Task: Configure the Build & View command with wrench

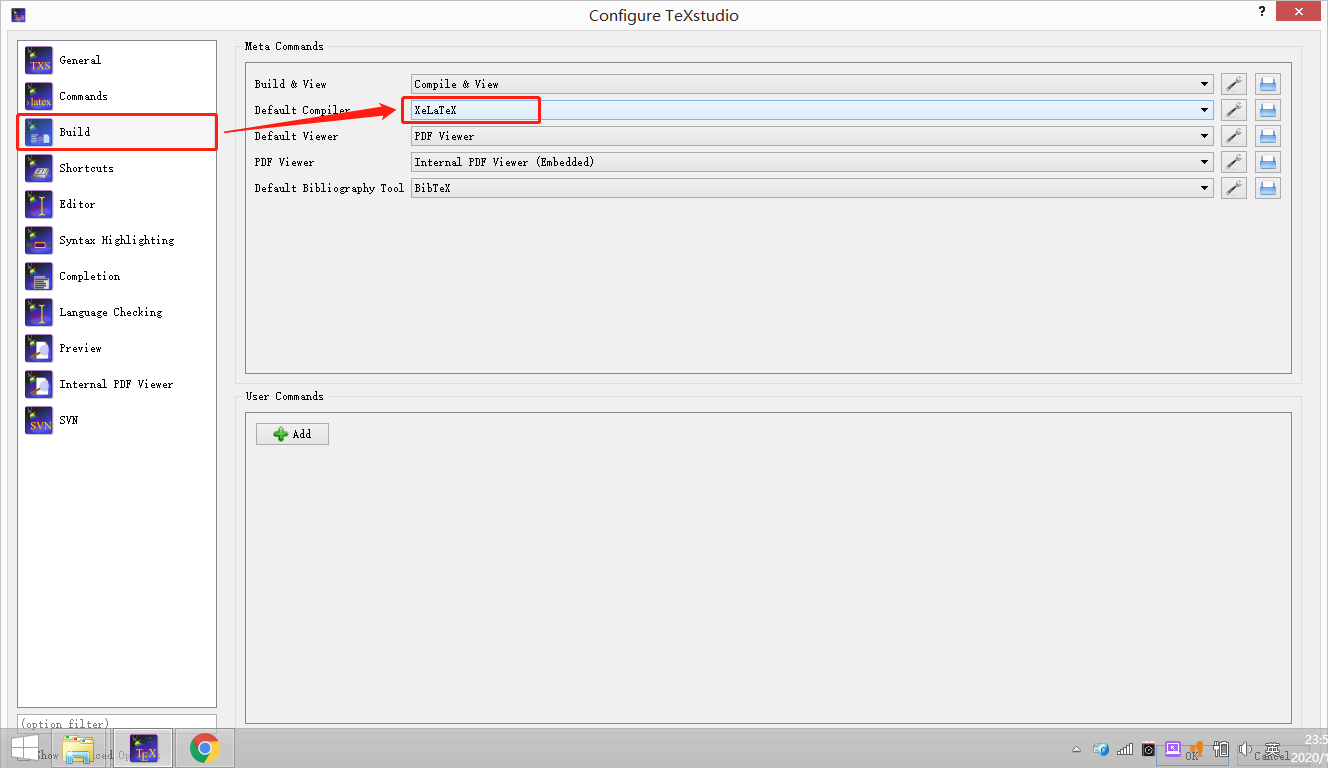Action: pyautogui.click(x=1234, y=84)
